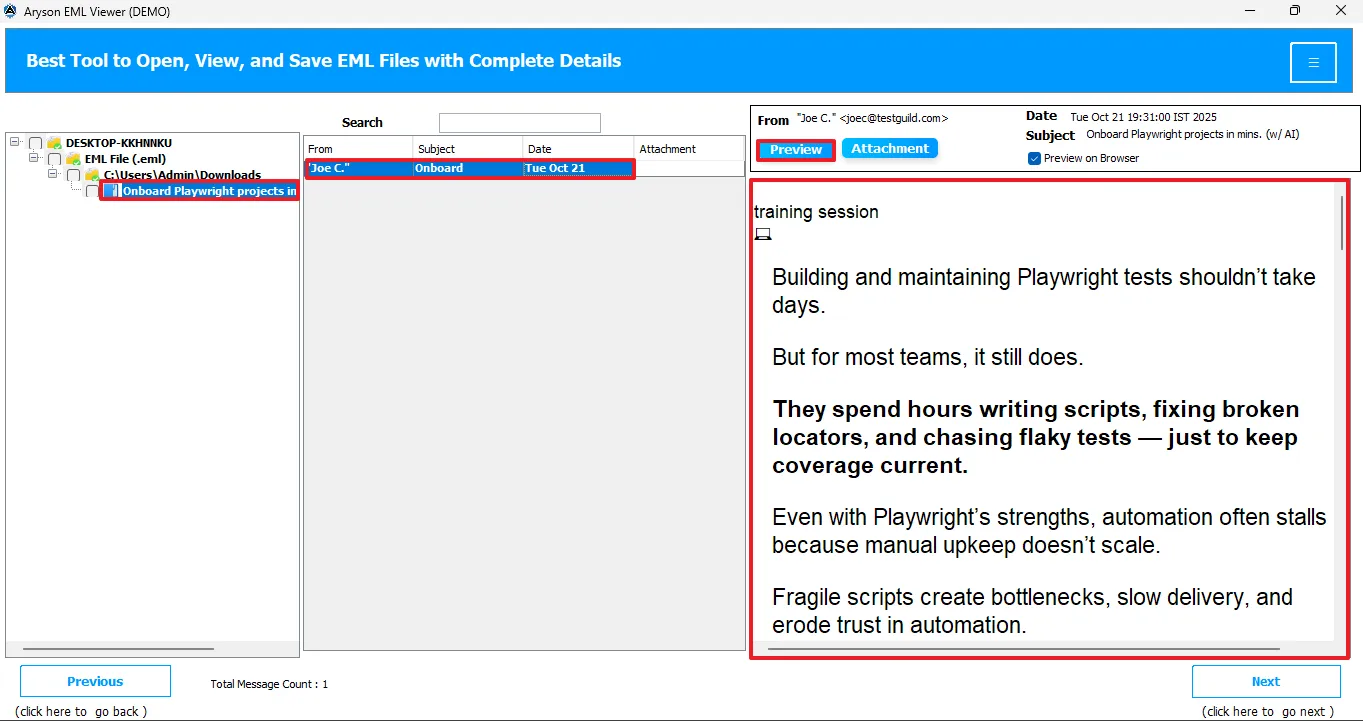Click the DESKTOP-KKHNNKU folder icon
1363x721 pixels.
(54, 143)
